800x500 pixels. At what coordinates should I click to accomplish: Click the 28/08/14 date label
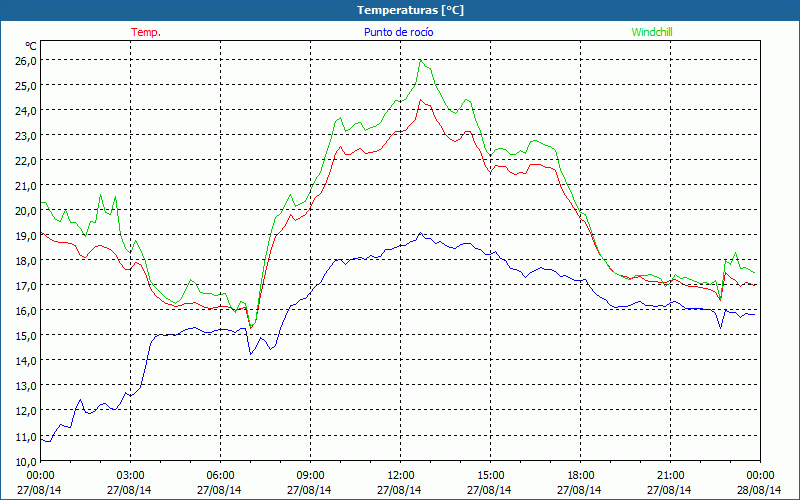point(759,490)
